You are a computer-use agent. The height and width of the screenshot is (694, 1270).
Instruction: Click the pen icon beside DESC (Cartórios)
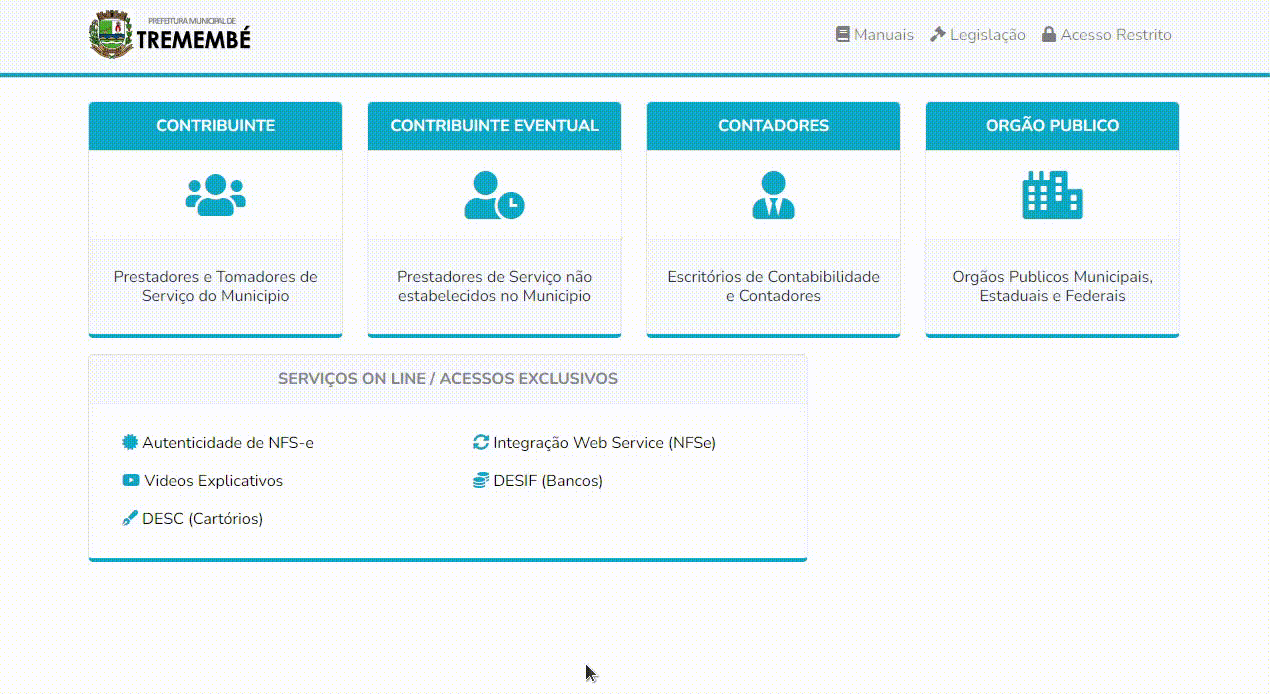point(130,518)
